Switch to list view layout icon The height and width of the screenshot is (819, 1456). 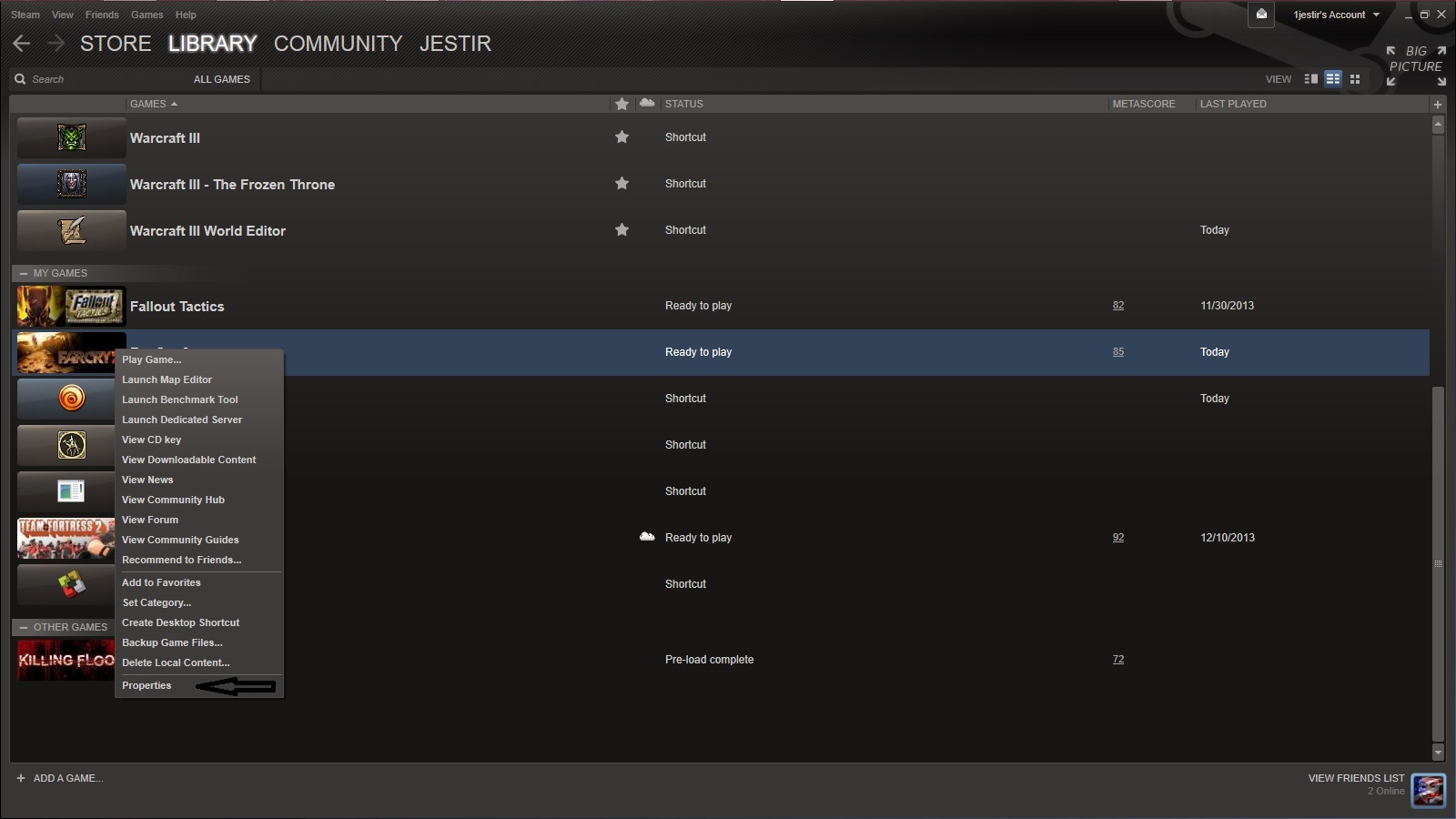[x=1333, y=79]
